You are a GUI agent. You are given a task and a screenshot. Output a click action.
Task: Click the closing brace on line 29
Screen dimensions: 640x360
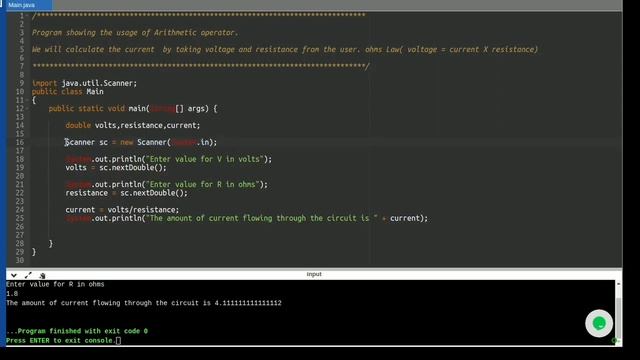click(34, 252)
